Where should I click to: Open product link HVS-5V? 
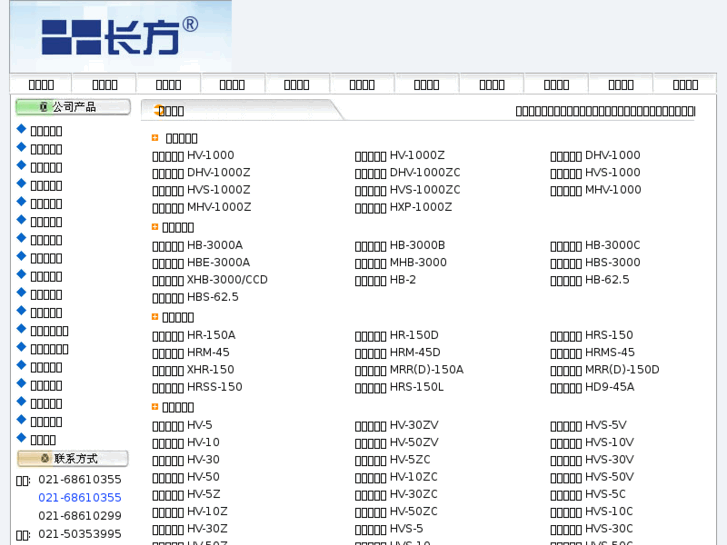588,425
